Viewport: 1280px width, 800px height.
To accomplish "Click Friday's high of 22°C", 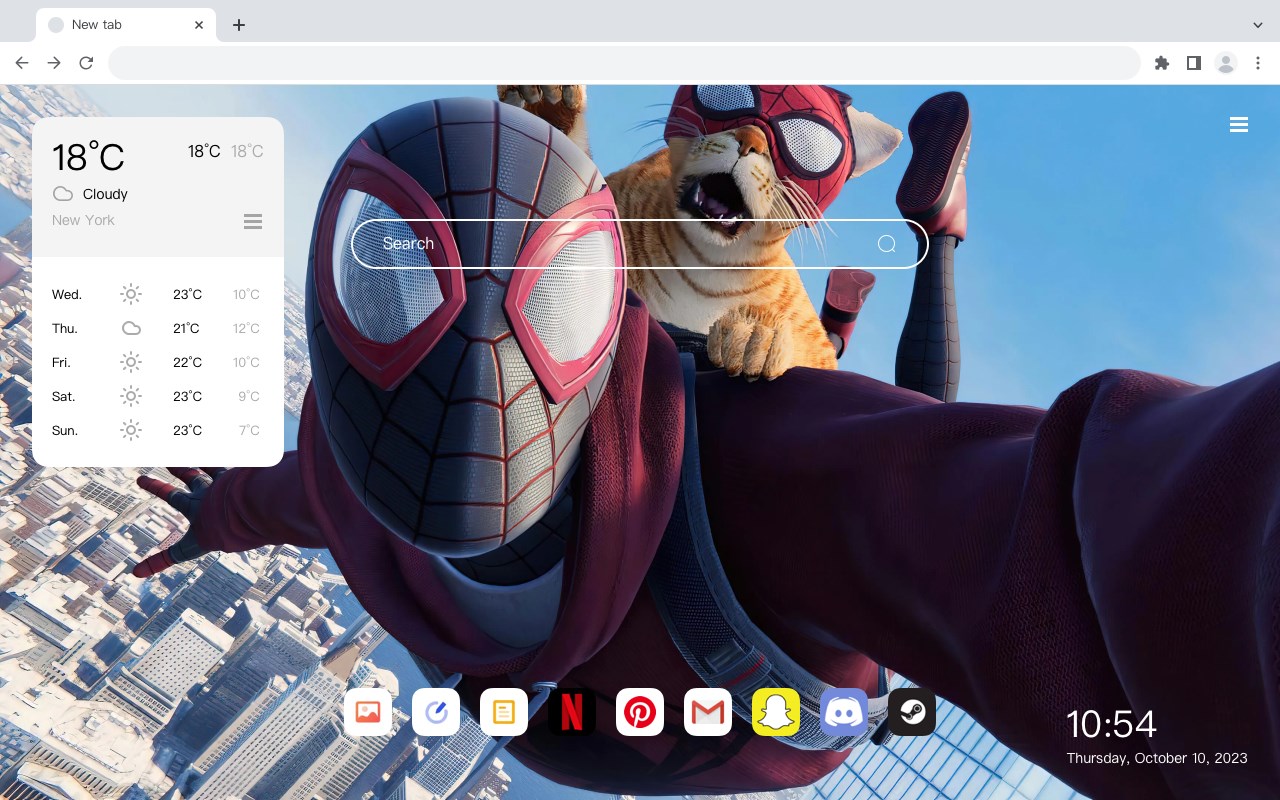I will [188, 362].
